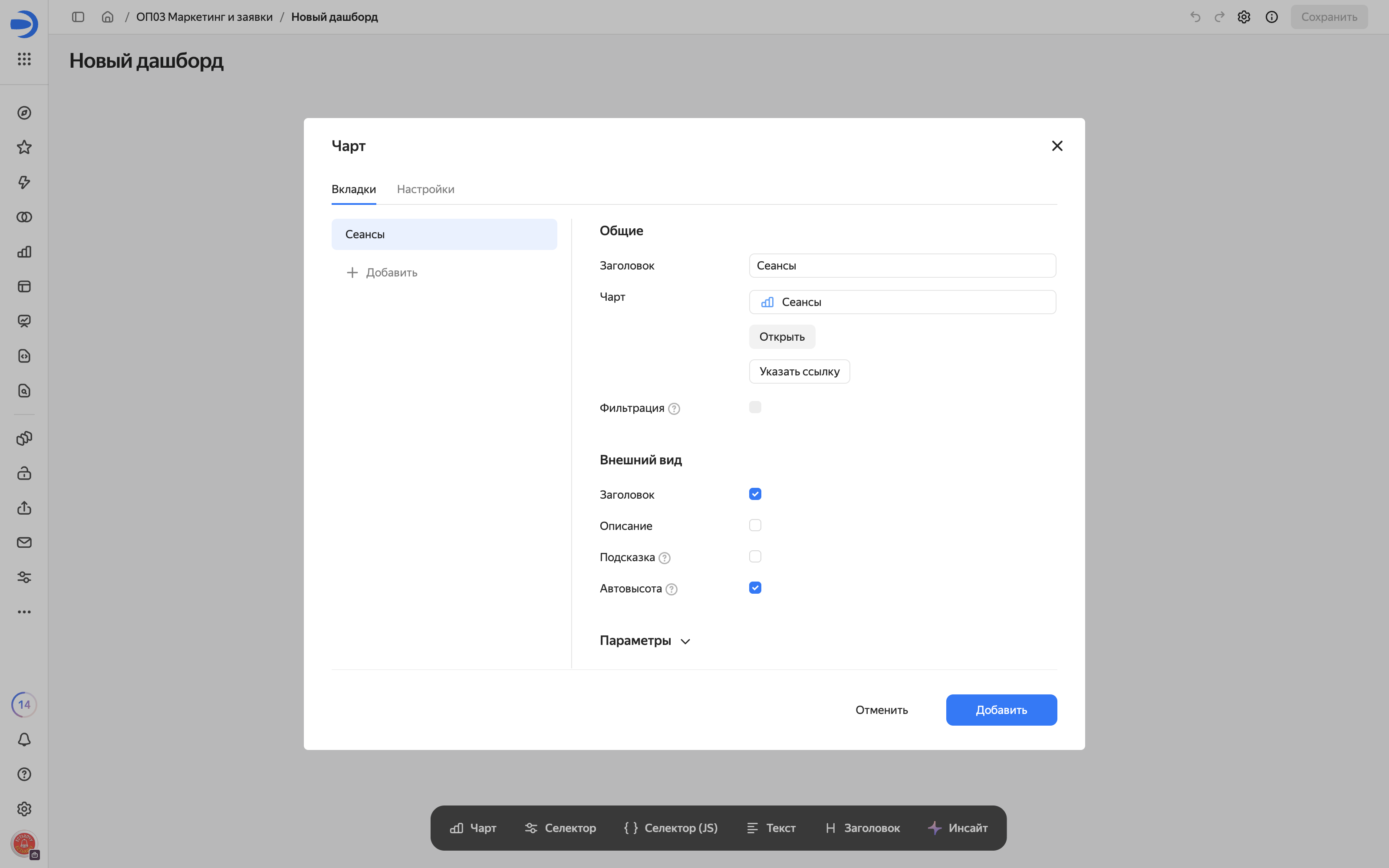Open the Чарт selection field showing Сеансы
This screenshot has height=868, width=1389.
point(902,302)
